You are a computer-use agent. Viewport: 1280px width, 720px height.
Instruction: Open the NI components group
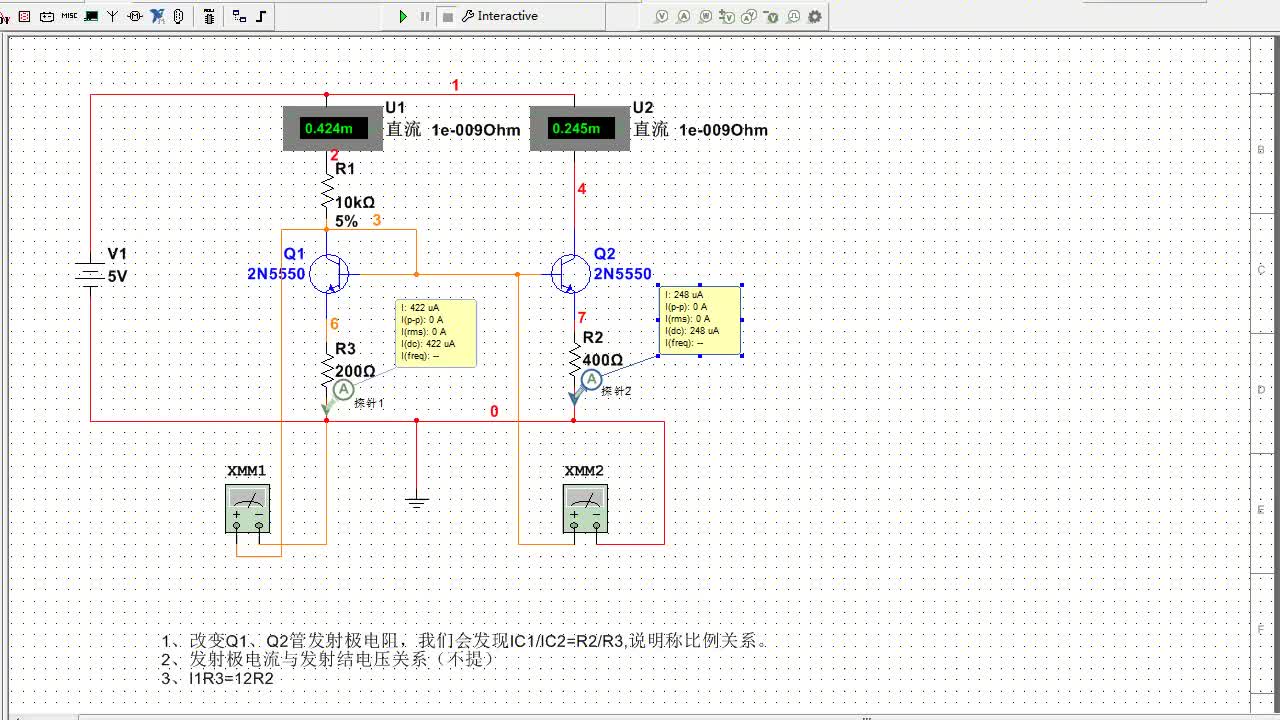click(x=158, y=16)
